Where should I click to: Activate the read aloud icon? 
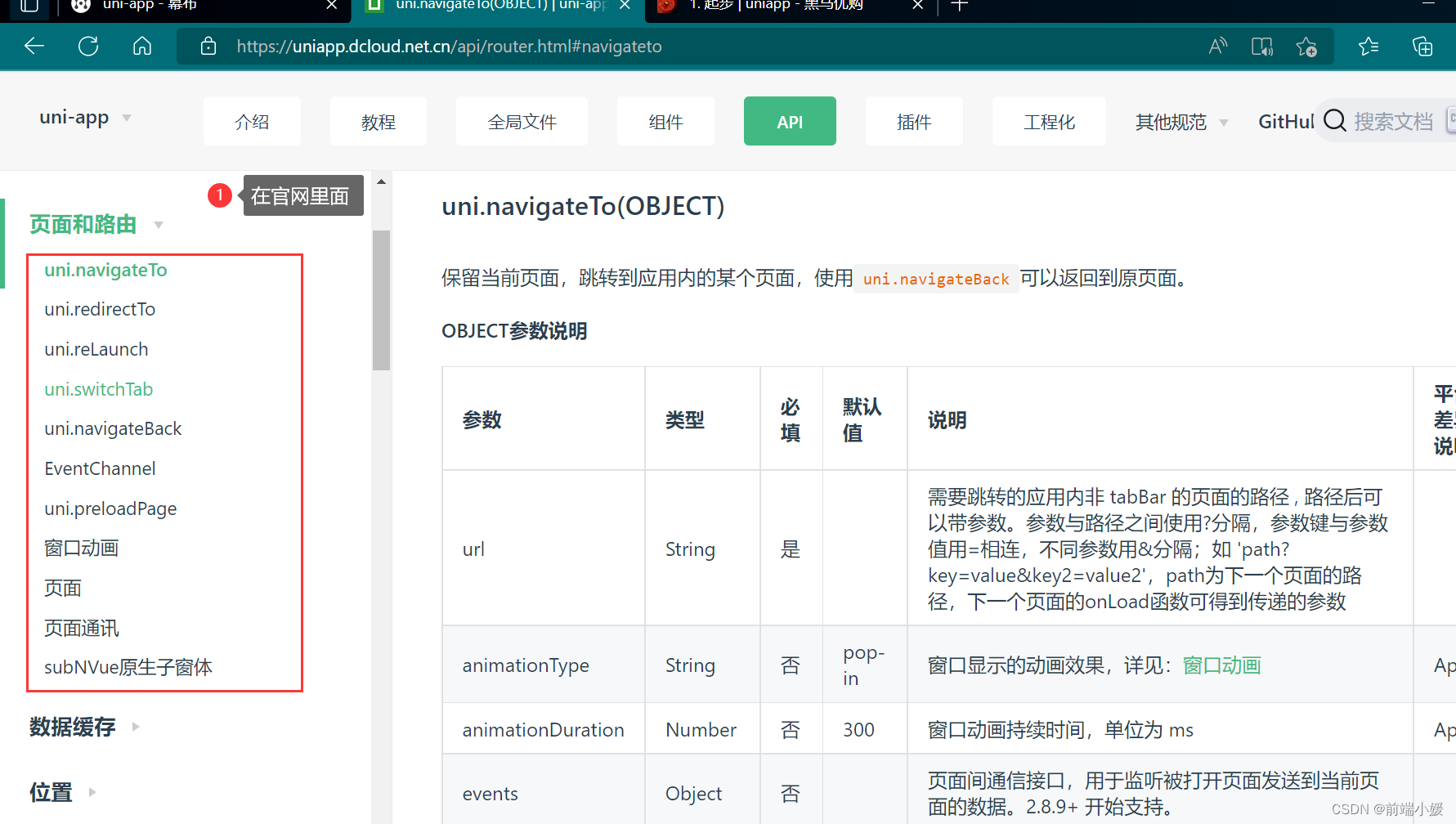(x=1218, y=46)
